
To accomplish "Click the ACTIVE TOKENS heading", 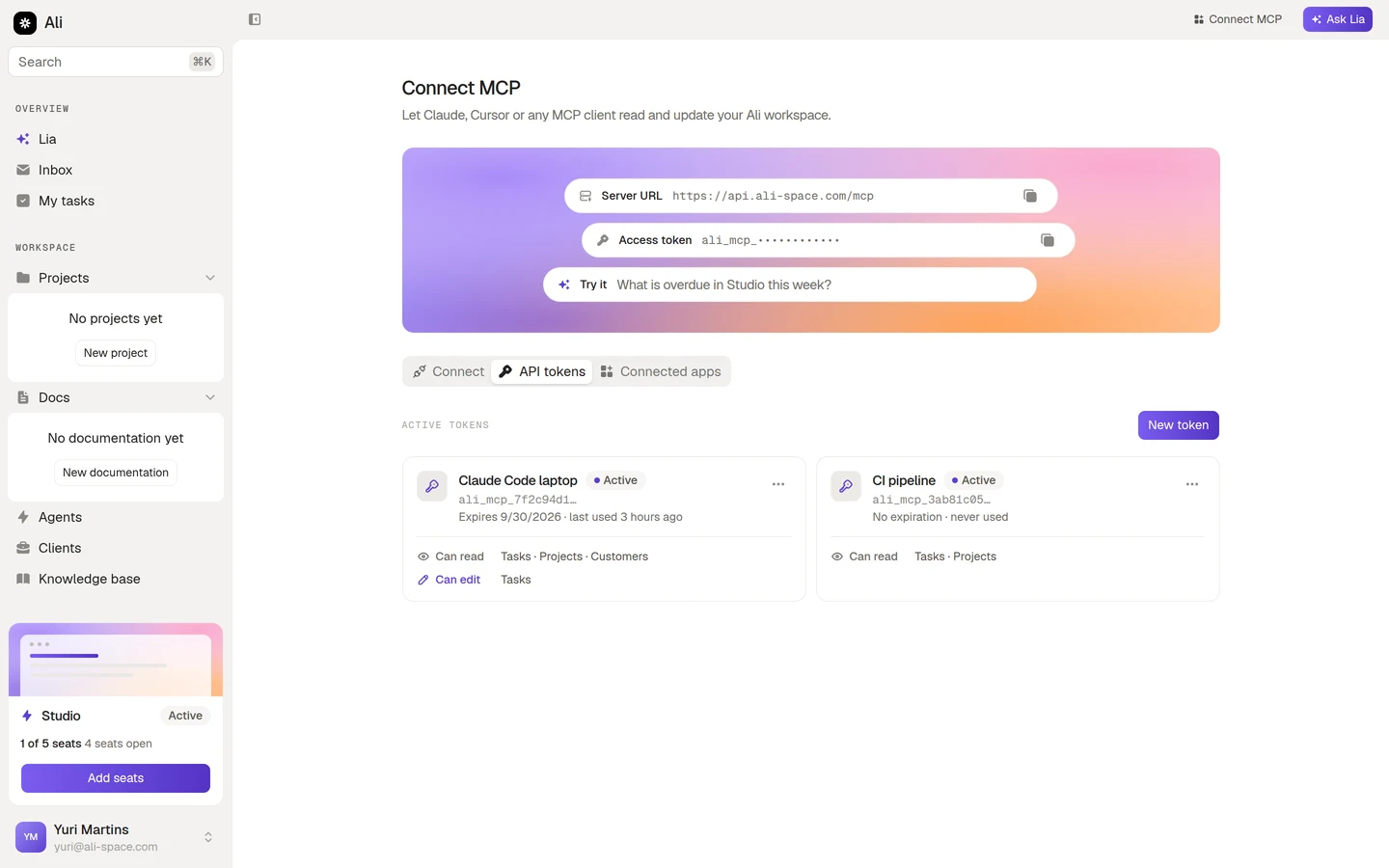I will [x=446, y=425].
